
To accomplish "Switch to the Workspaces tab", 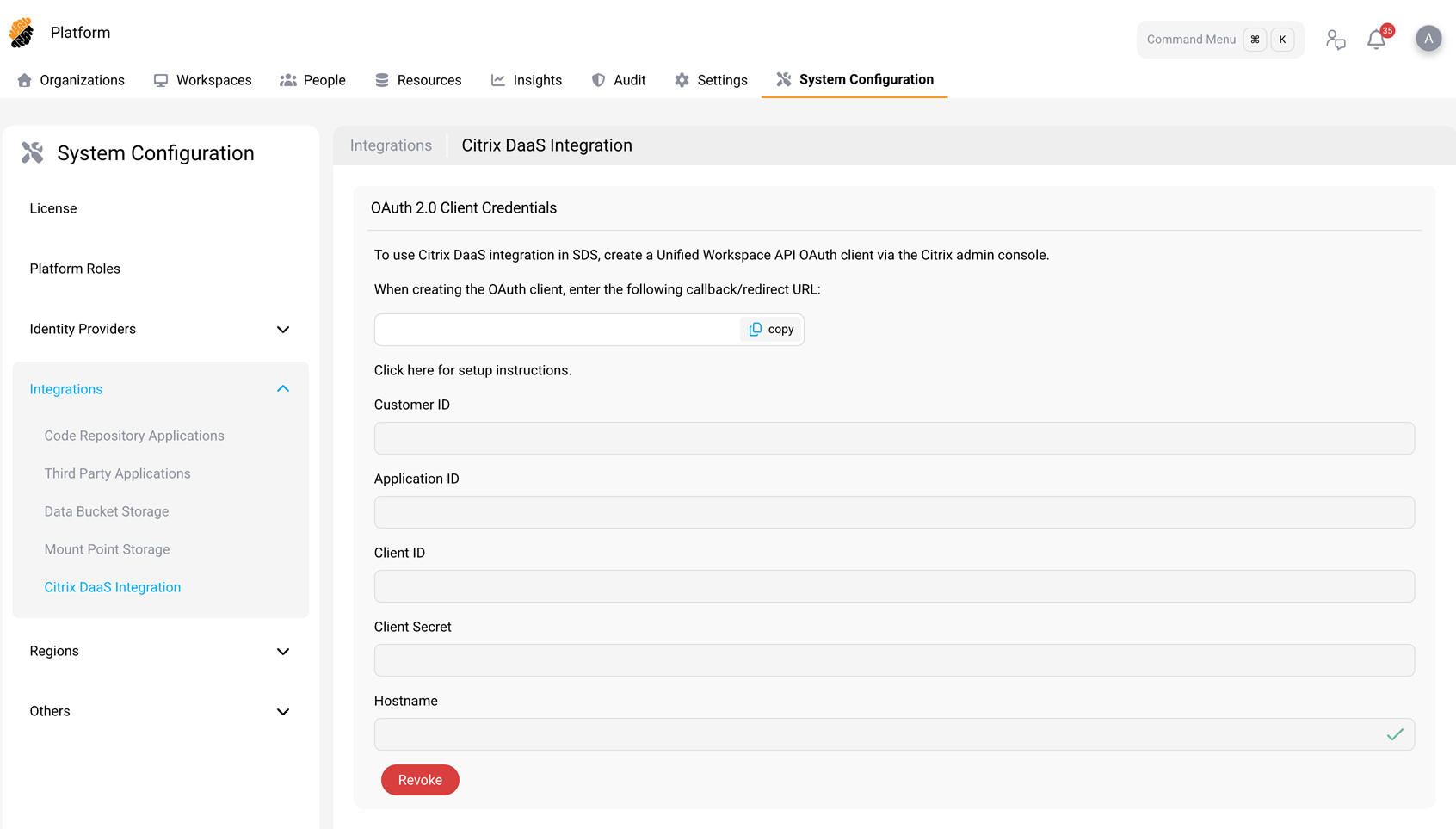I will click(202, 80).
